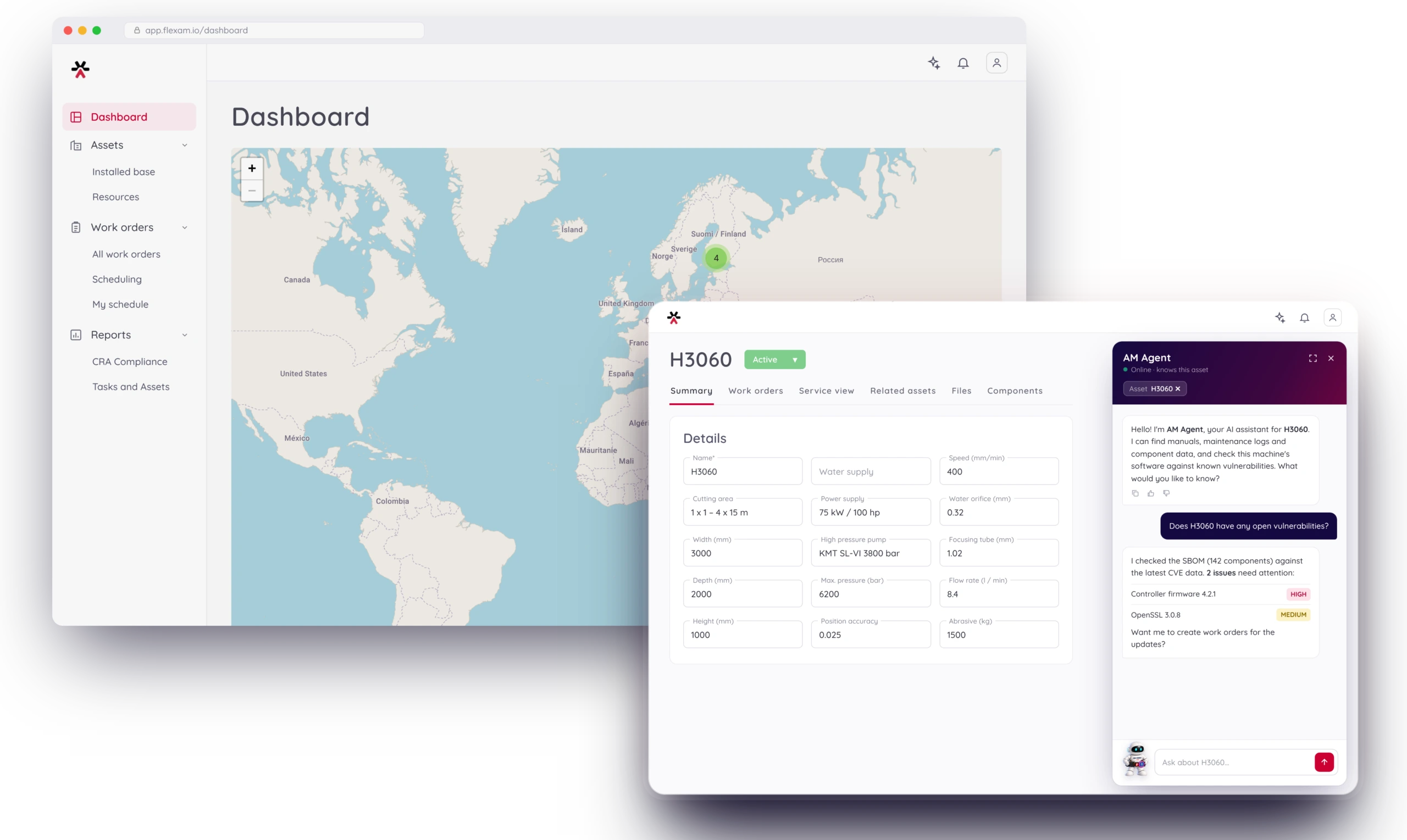Collapse the Assets section chevron
This screenshot has height=840, width=1407.
coord(185,146)
